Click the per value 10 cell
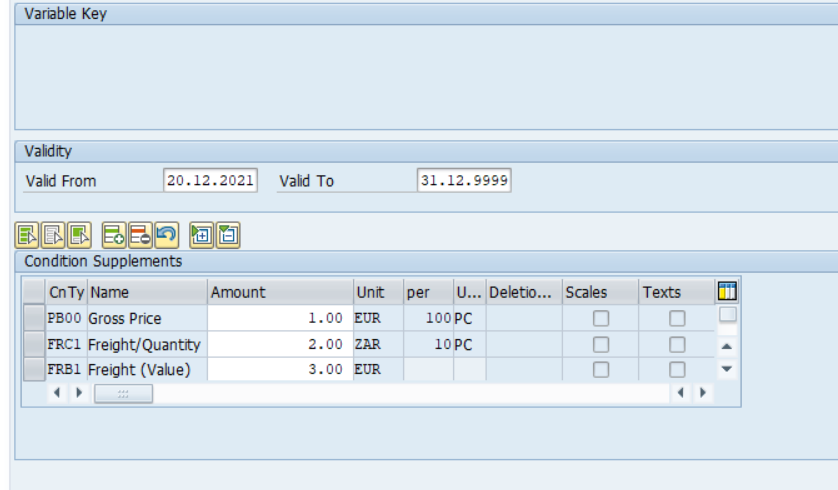Screen dimensions: 838x490 pyautogui.click(x=428, y=344)
